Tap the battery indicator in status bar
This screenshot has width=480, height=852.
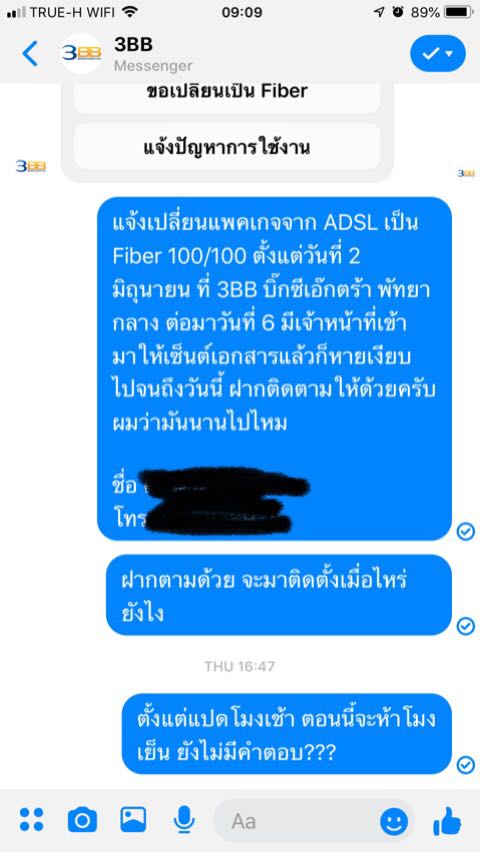pyautogui.click(x=458, y=11)
